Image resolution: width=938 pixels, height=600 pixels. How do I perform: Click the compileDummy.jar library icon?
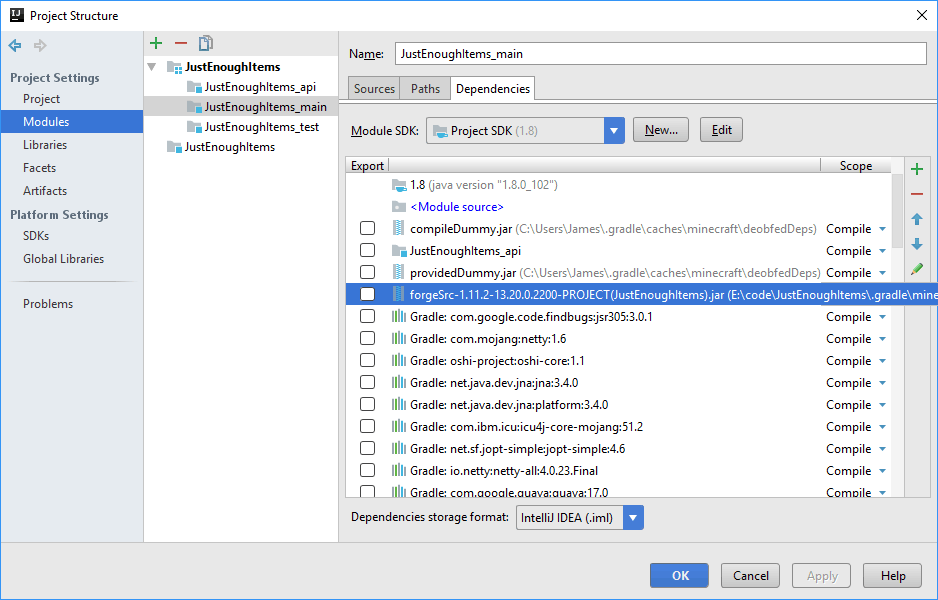point(398,229)
